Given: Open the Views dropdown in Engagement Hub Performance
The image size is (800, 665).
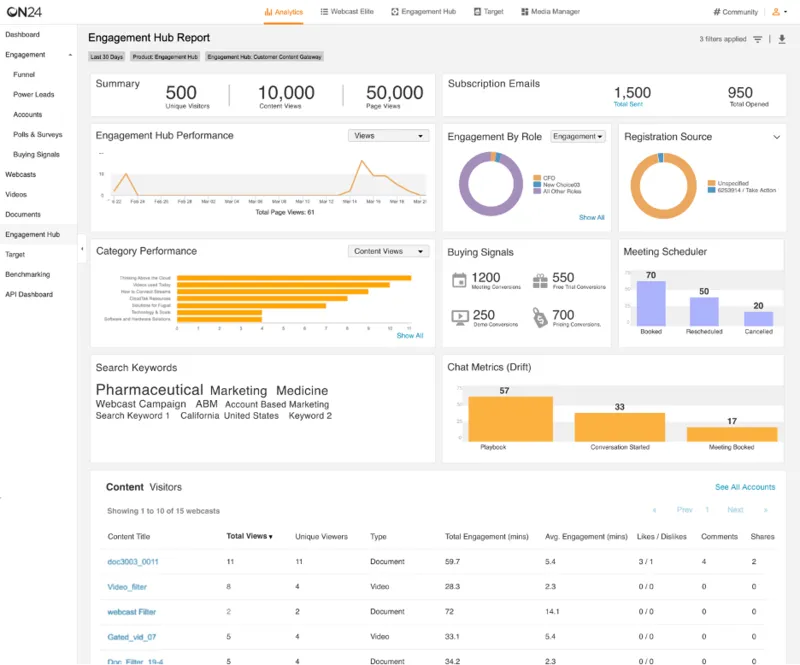Looking at the screenshot, I should (388, 136).
